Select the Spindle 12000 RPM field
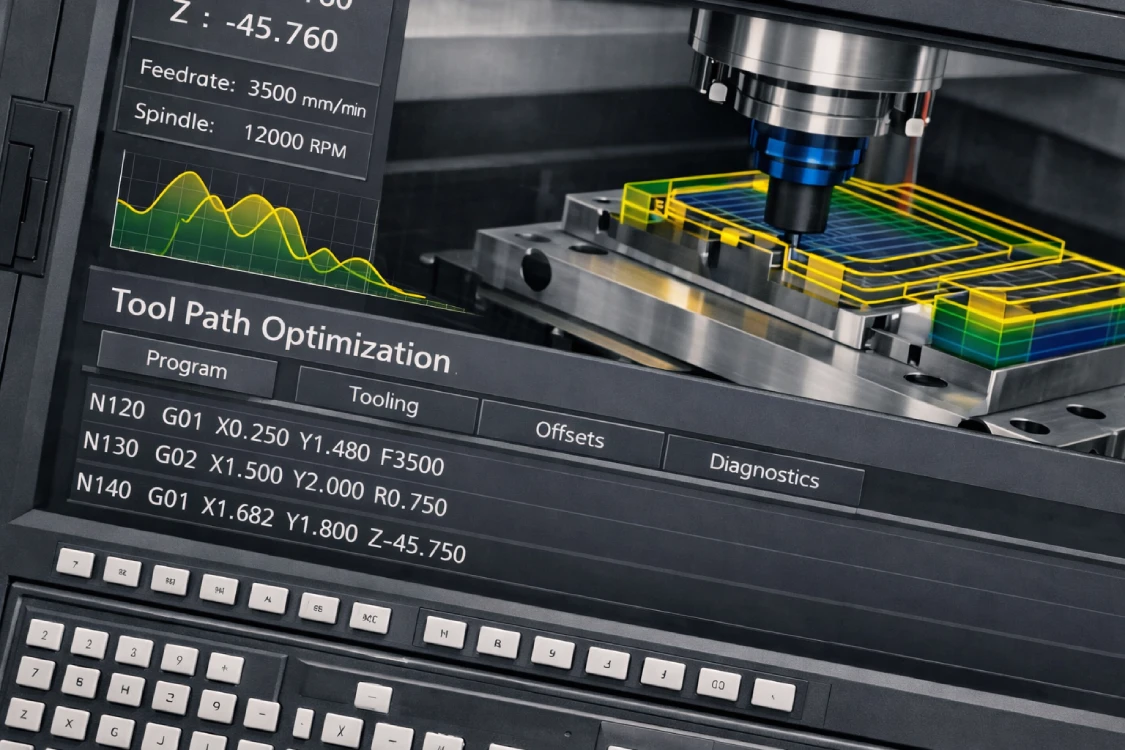This screenshot has width=1125, height=750. pyautogui.click(x=243, y=134)
